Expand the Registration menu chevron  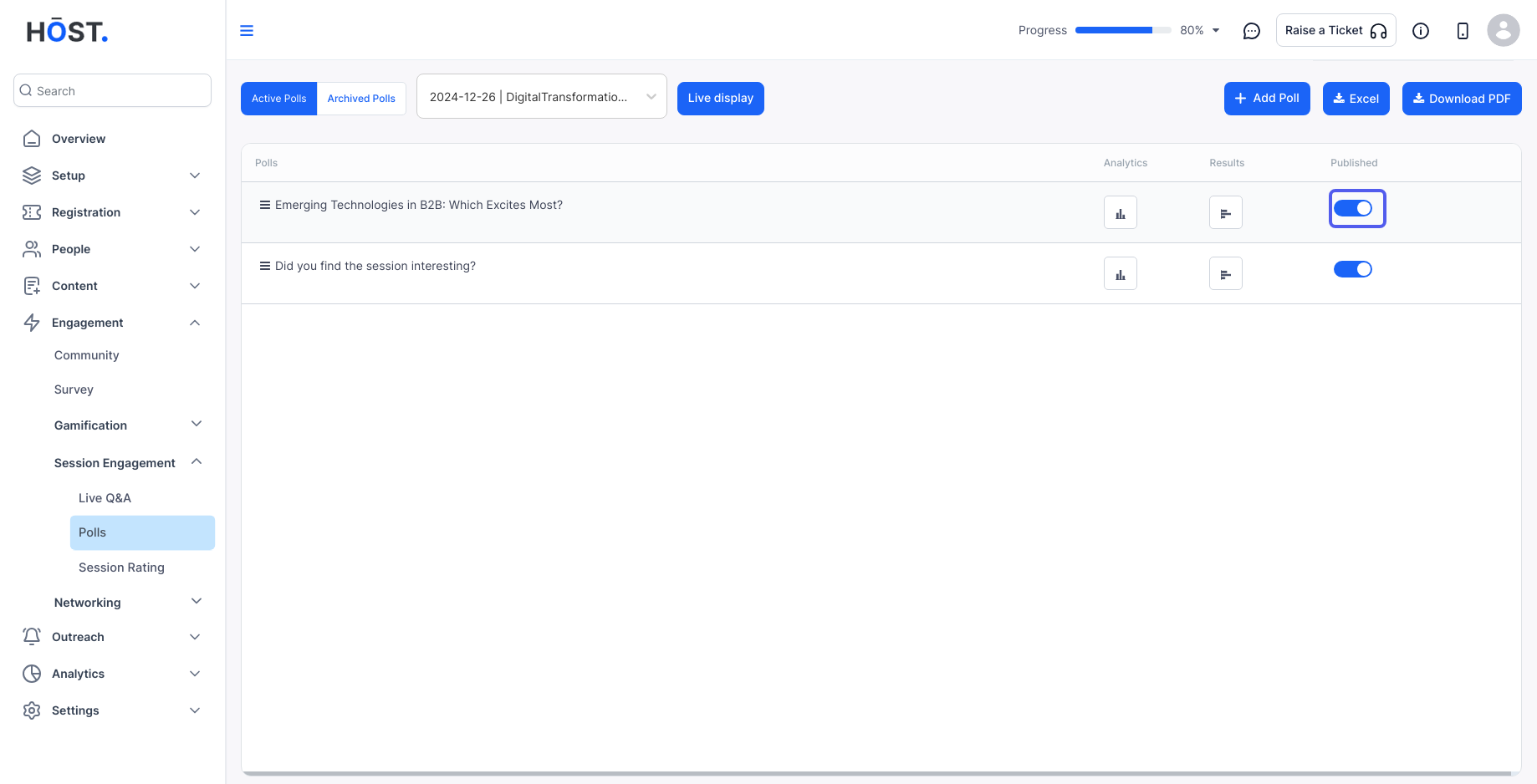(195, 212)
